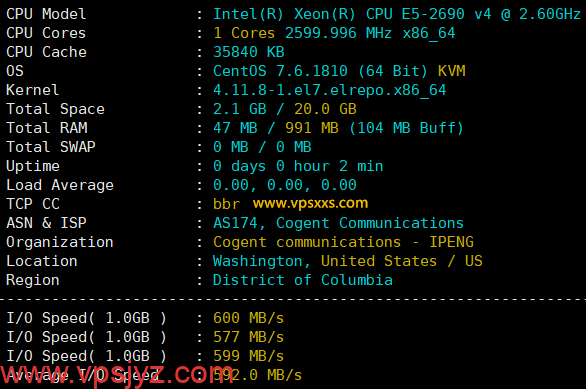
Task: Click the 'Total SWAP' label
Action: pyautogui.click(x=50, y=147)
